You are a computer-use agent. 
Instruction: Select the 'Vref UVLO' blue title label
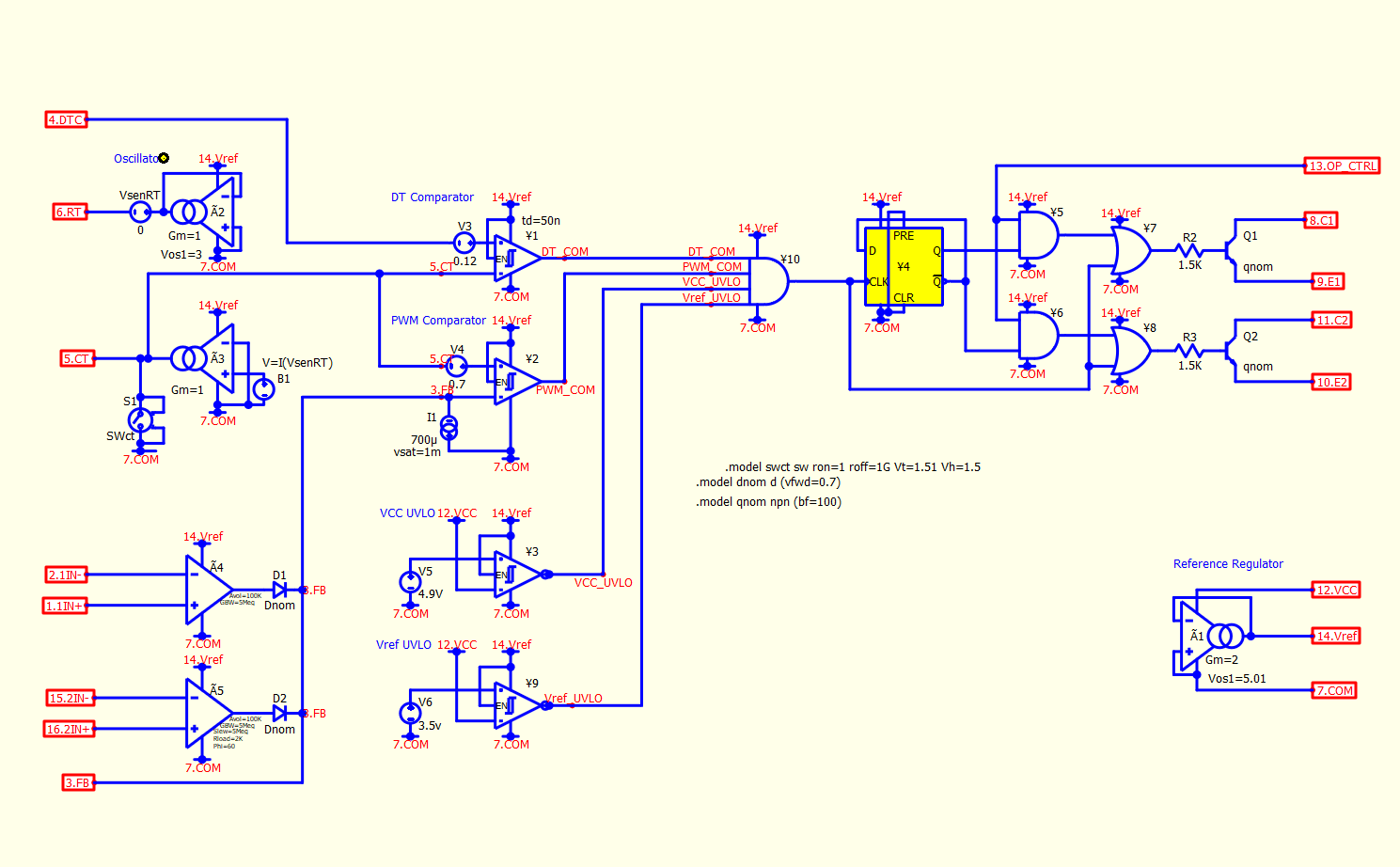(x=403, y=645)
